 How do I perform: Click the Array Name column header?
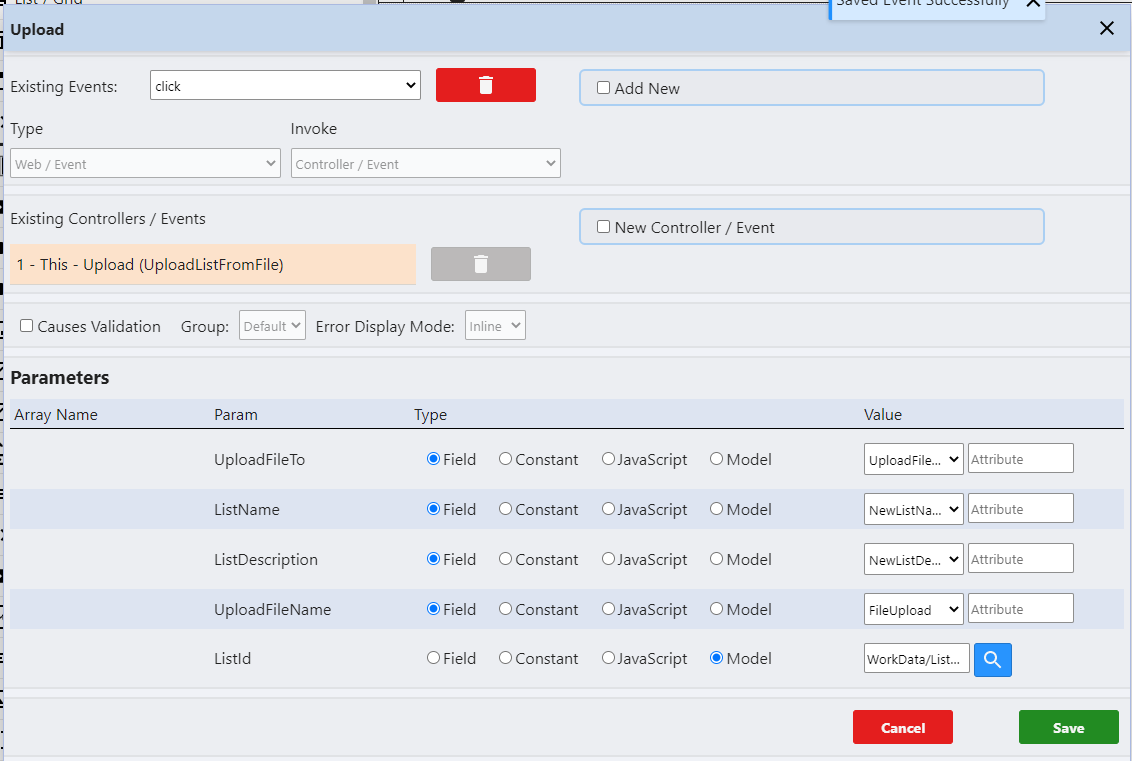[x=56, y=414]
